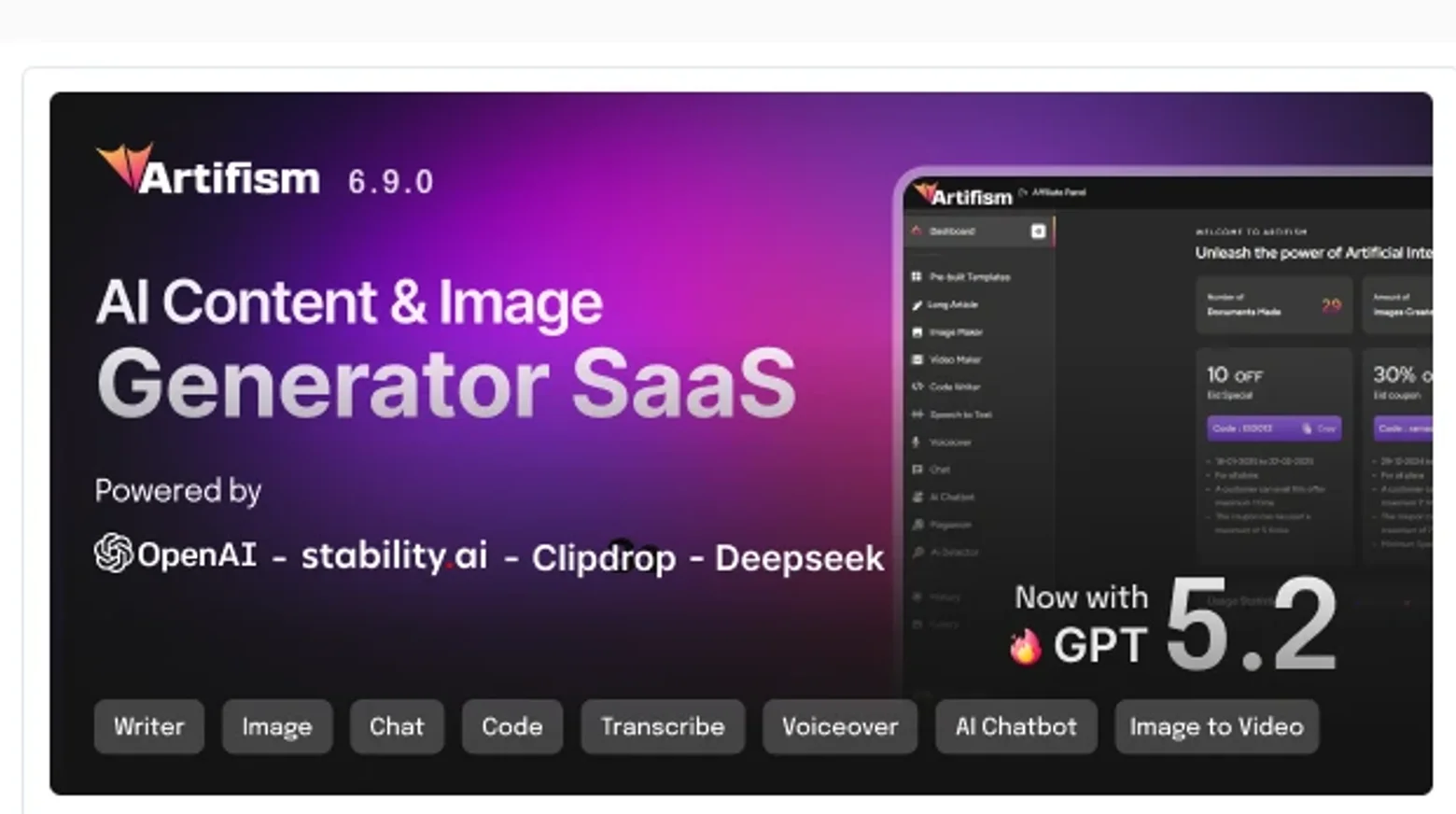Click the Long Article pen icon
1456x814 pixels.
pyautogui.click(x=917, y=304)
